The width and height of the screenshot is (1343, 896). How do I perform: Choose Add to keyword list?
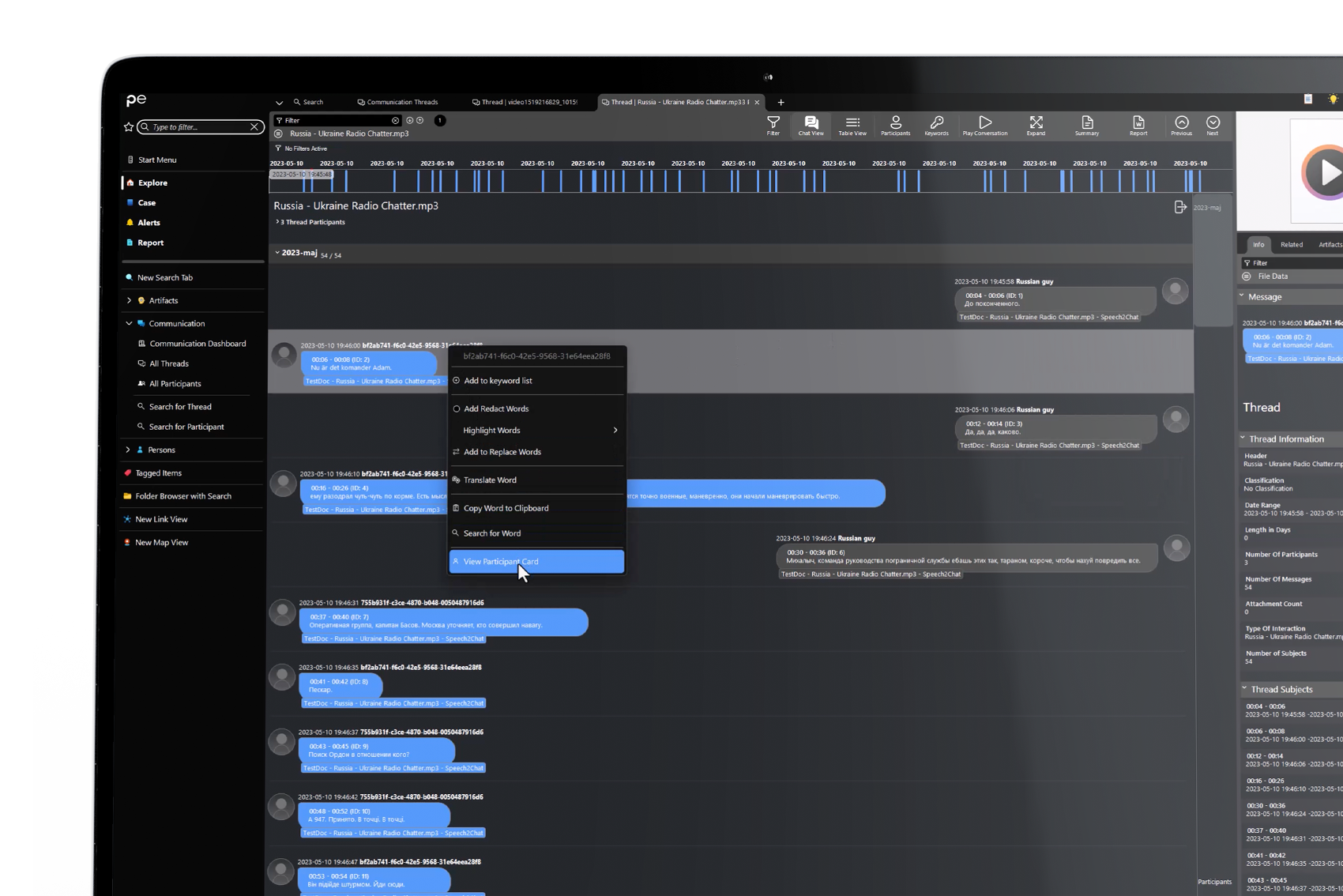click(x=536, y=381)
